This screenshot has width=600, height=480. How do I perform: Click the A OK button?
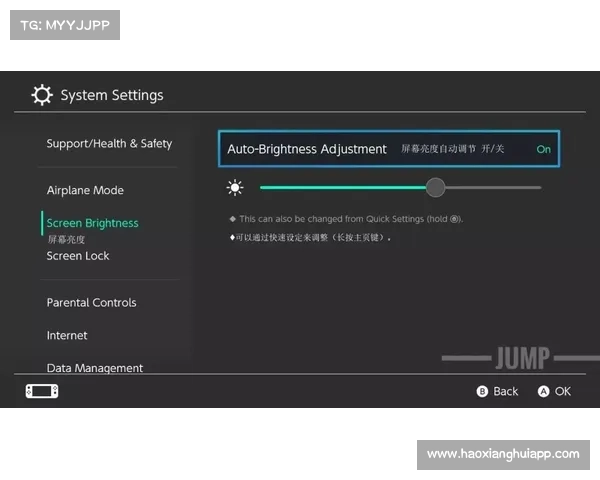554,391
